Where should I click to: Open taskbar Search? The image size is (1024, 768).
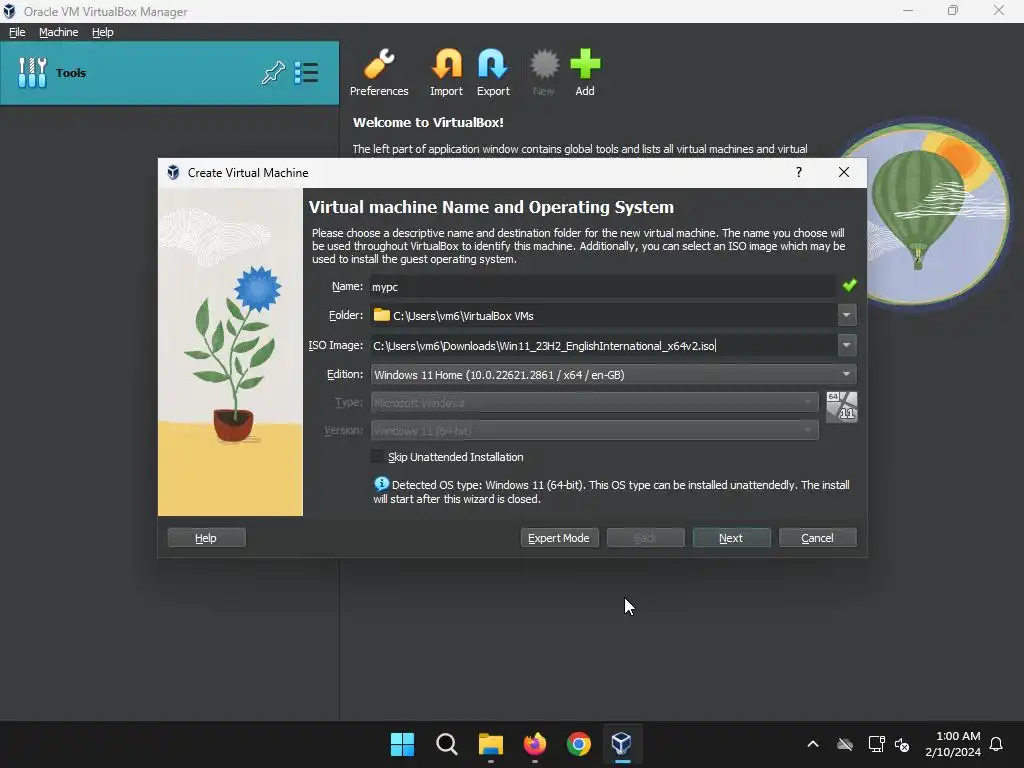(447, 744)
